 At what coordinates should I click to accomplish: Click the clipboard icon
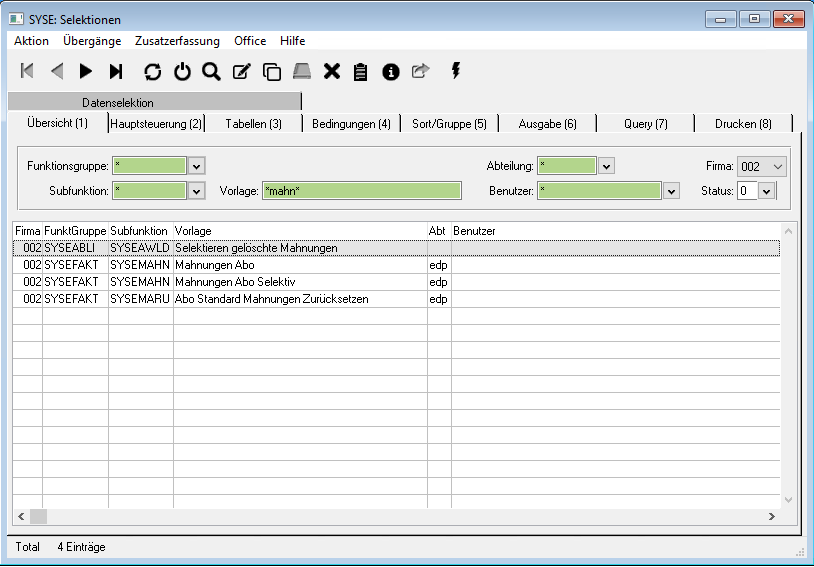[x=361, y=71]
